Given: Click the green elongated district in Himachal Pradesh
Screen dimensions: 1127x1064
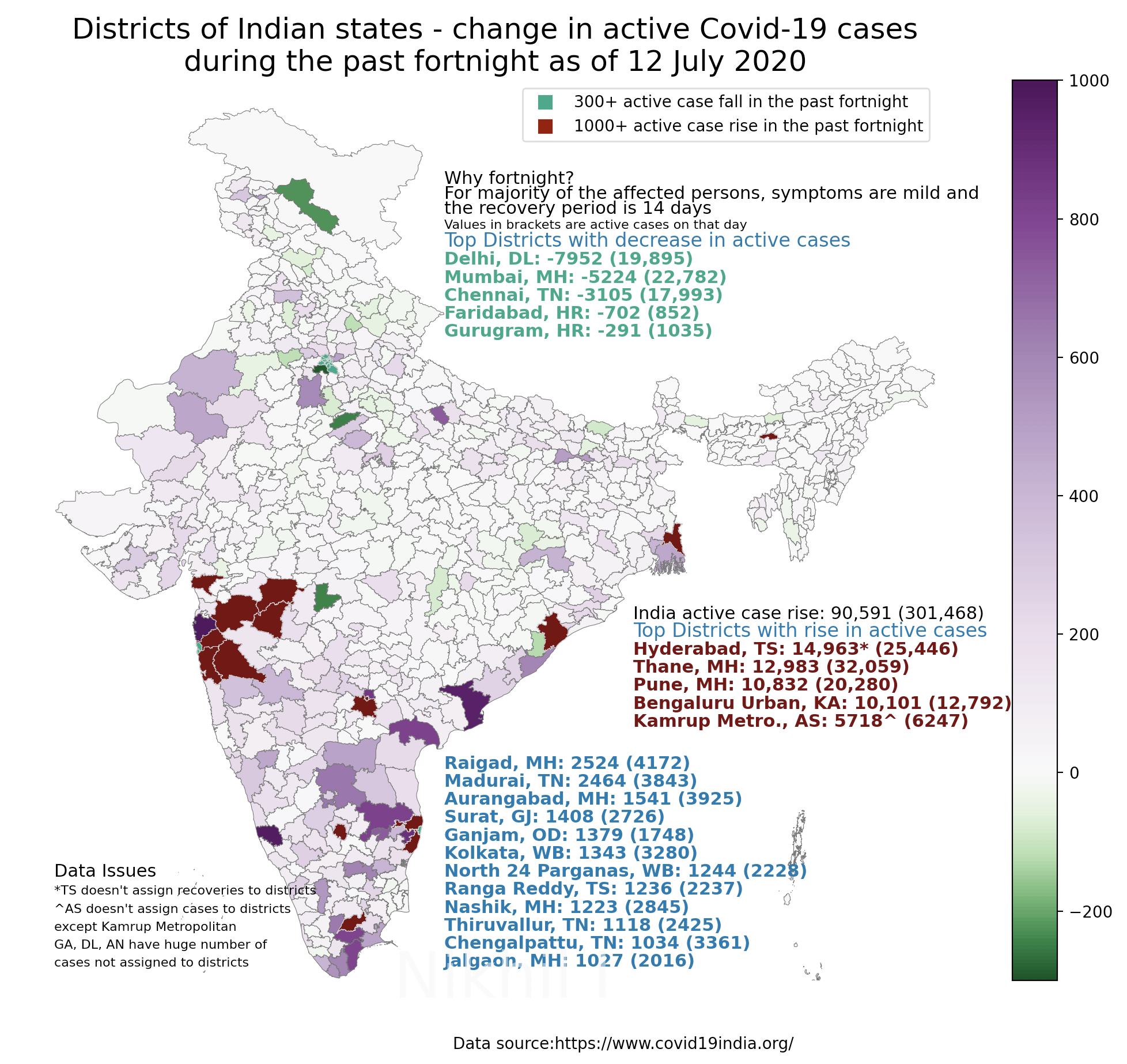Looking at the screenshot, I should tap(307, 205).
